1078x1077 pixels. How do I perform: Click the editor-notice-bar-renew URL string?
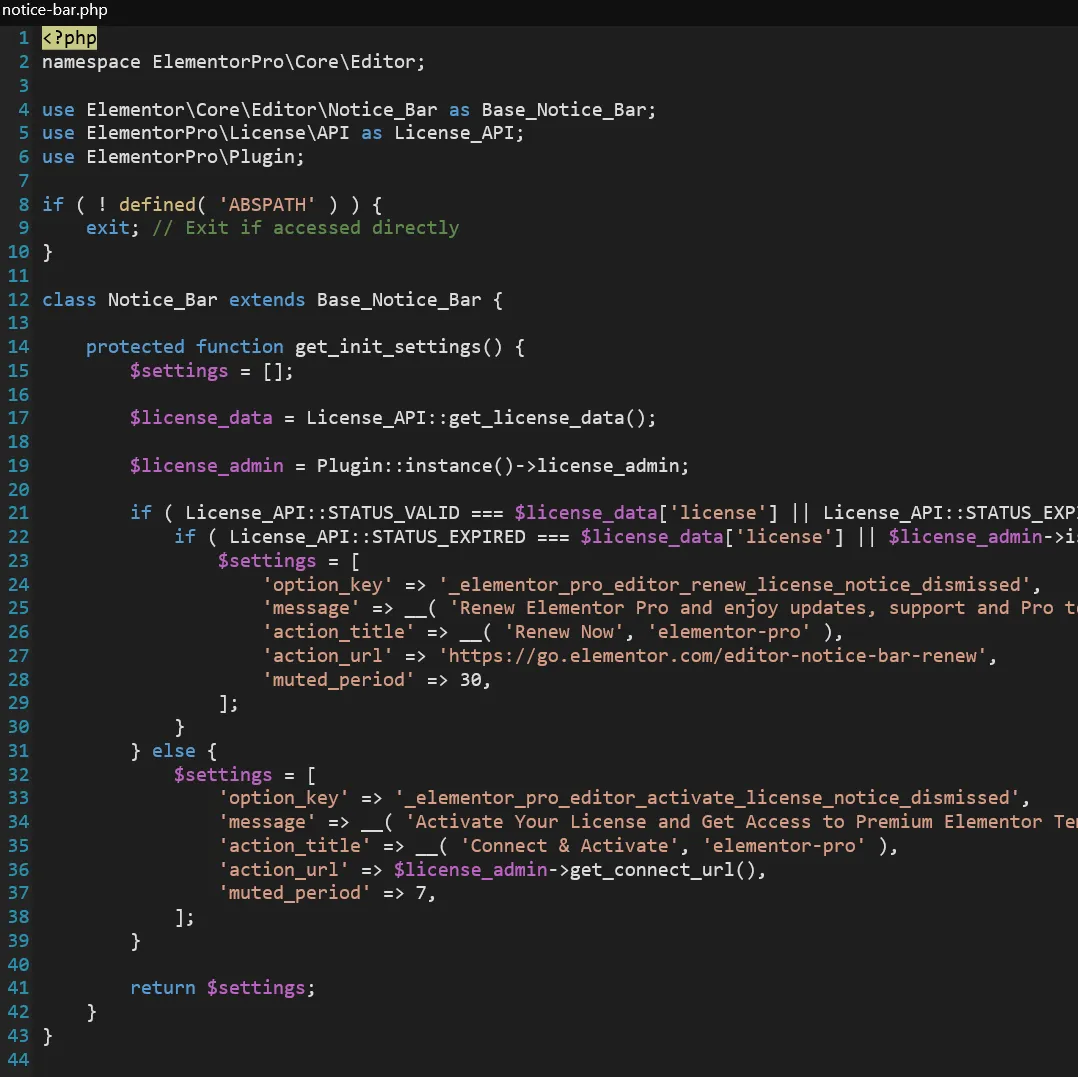click(712, 656)
